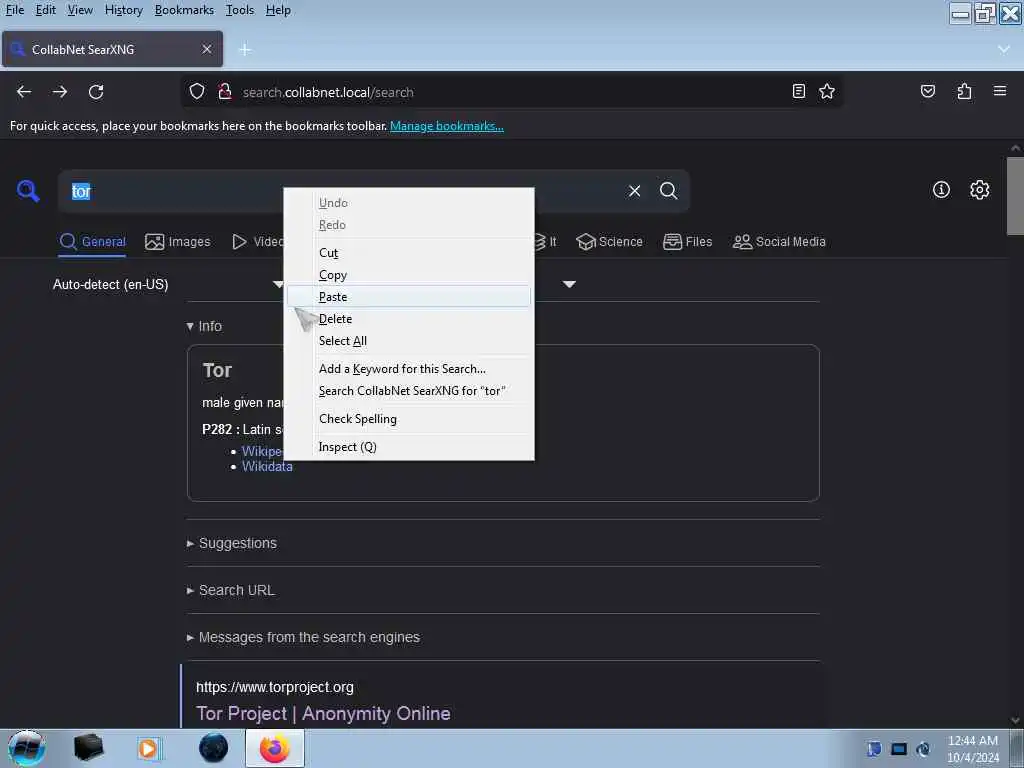Choose Search CollabNet SearXNG for "tor"
This screenshot has height=768, width=1024.
[409, 391]
